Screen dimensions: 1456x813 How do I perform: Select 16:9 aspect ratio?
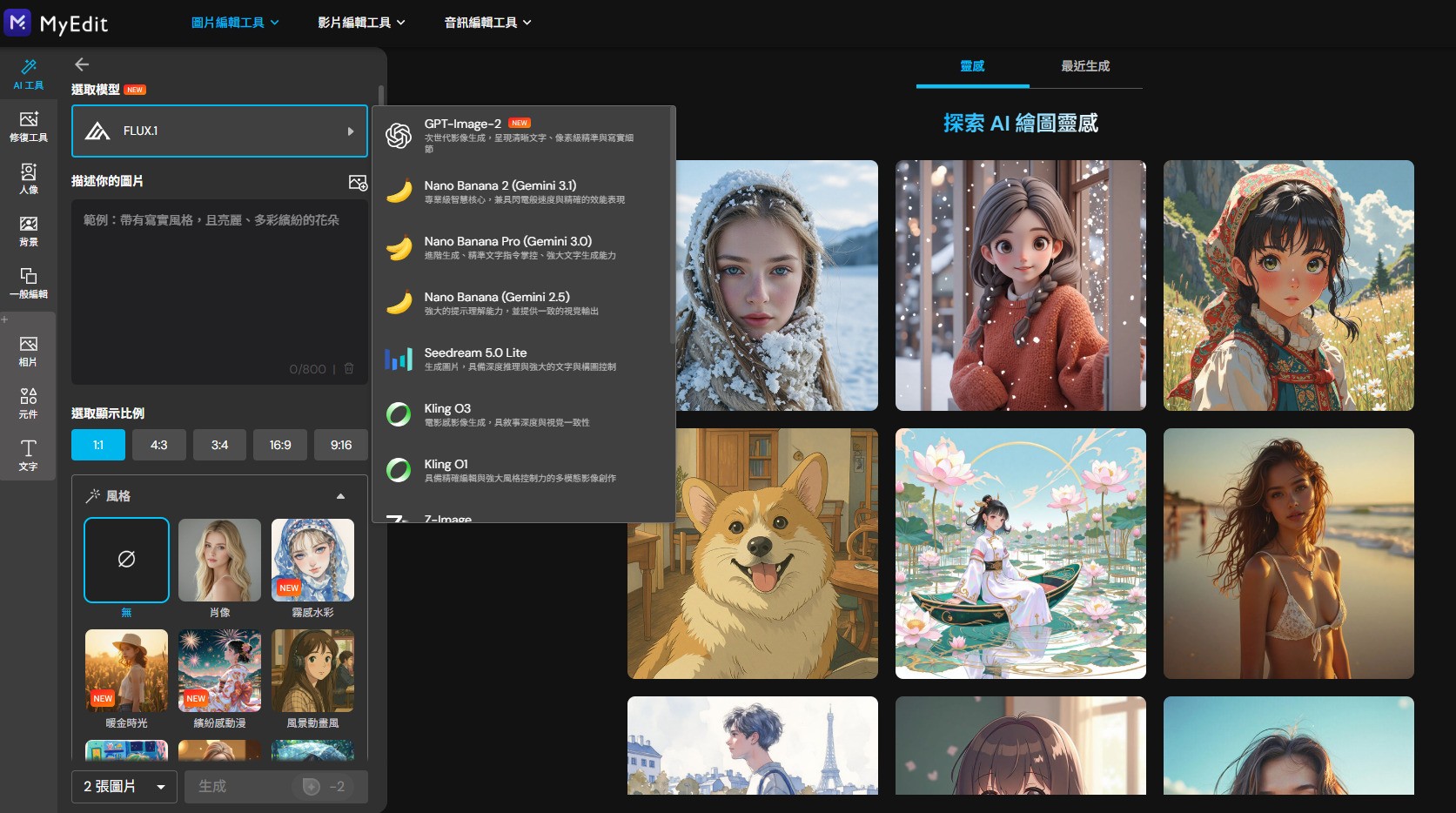pos(280,445)
